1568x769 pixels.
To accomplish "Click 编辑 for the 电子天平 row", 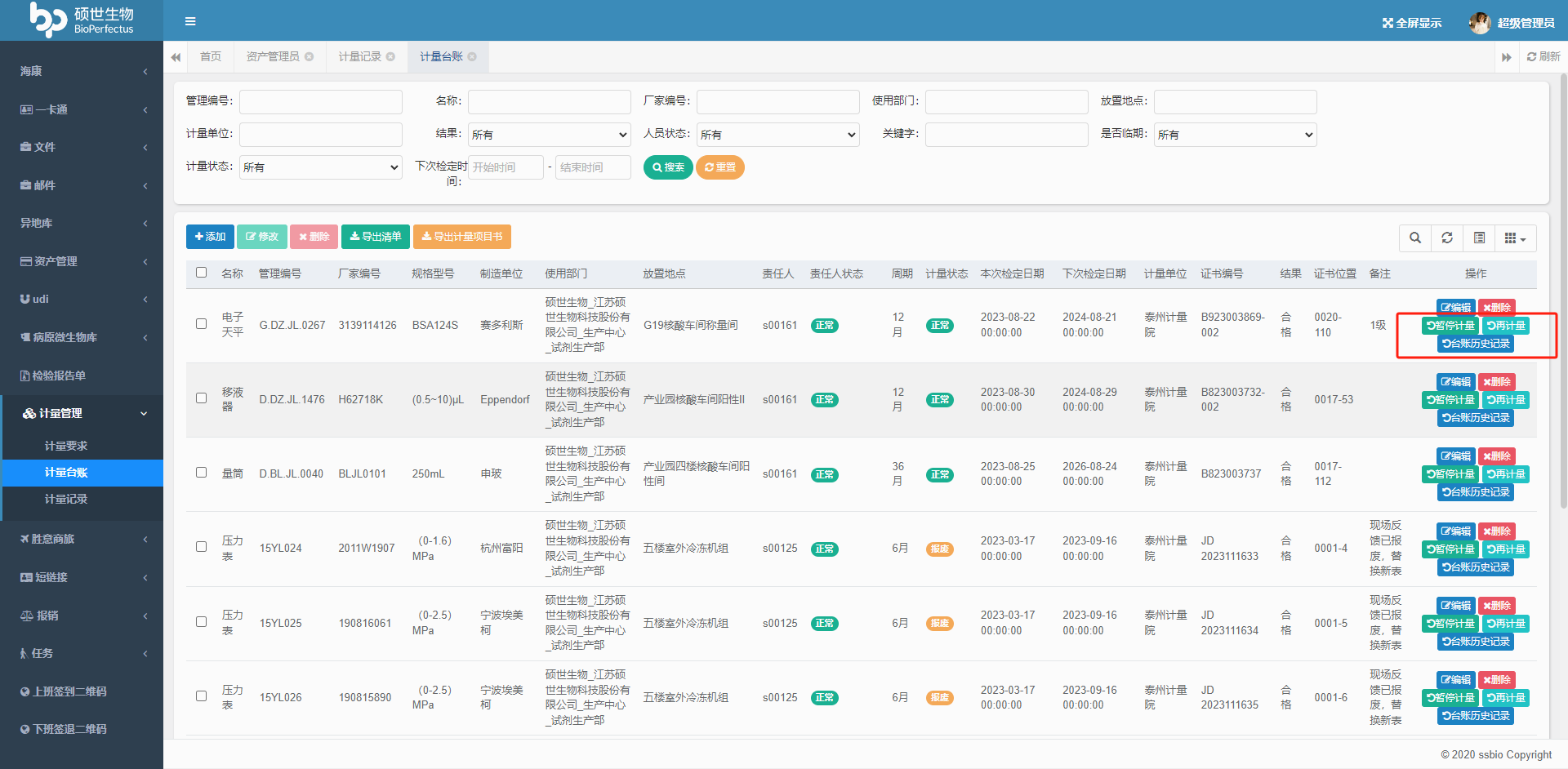I will pyautogui.click(x=1455, y=307).
